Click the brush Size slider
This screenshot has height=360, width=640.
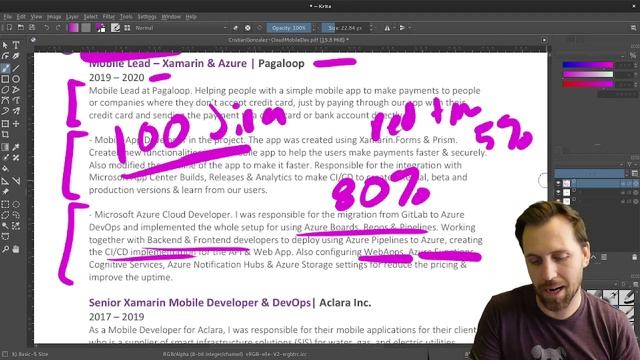(345, 28)
